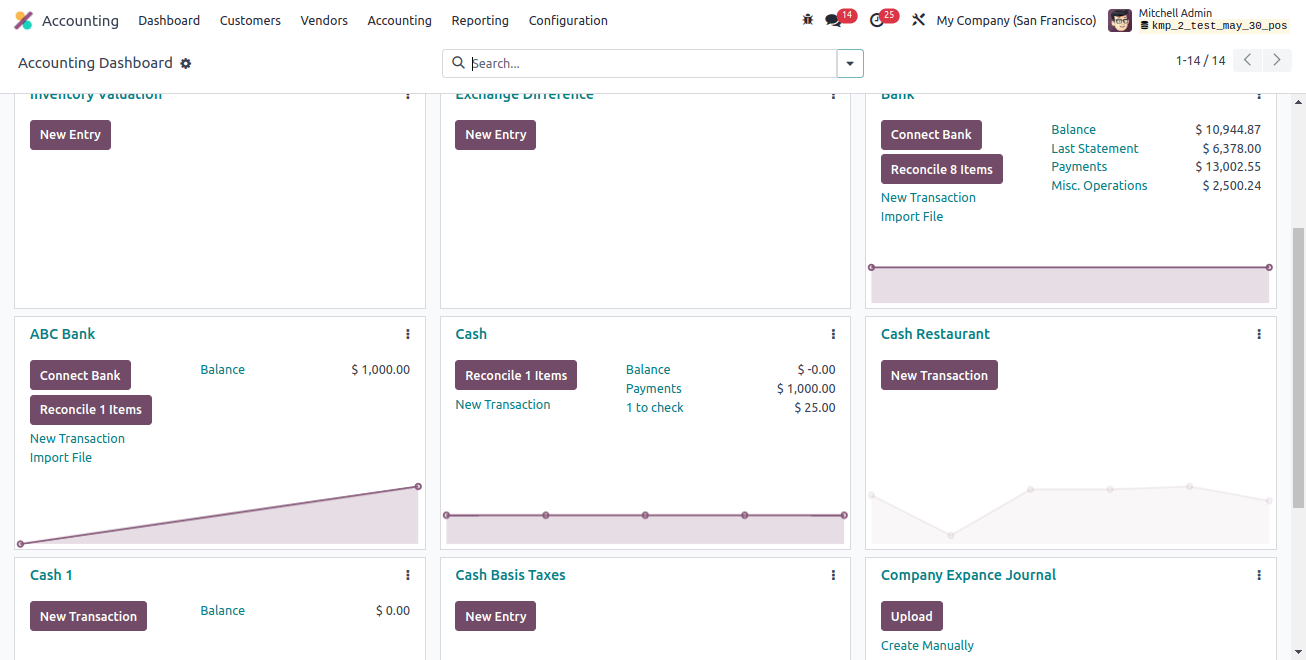Go to the next page arrow
This screenshot has width=1306, height=660.
tap(1277, 61)
